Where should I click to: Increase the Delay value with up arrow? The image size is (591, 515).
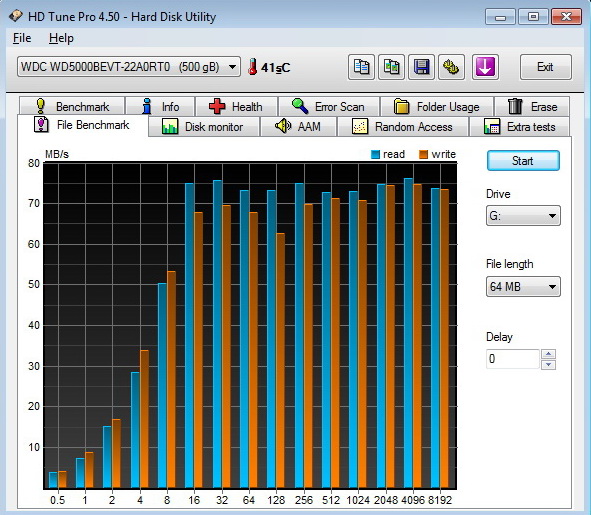tap(548, 354)
